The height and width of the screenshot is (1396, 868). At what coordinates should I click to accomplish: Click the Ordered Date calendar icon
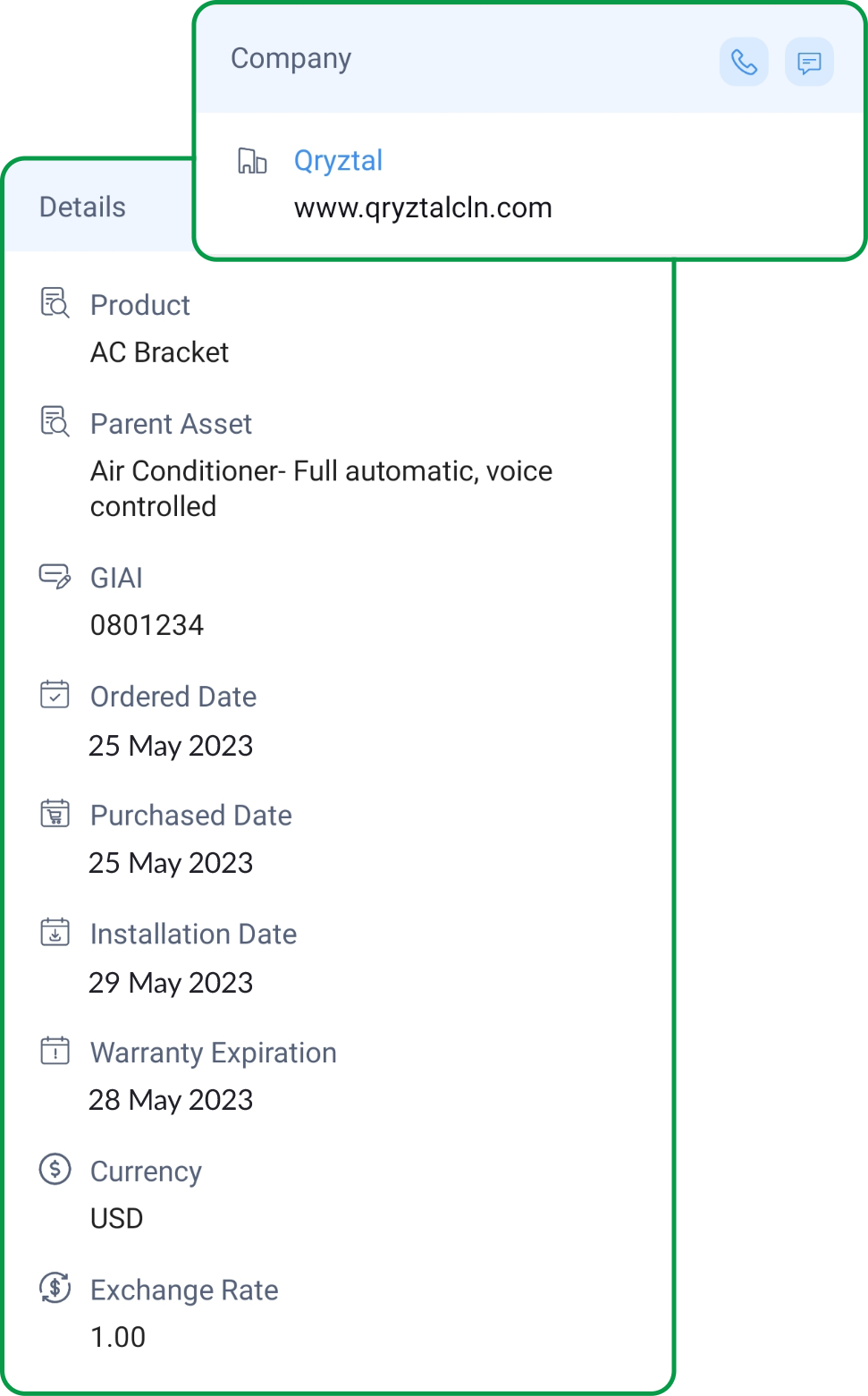(x=55, y=694)
